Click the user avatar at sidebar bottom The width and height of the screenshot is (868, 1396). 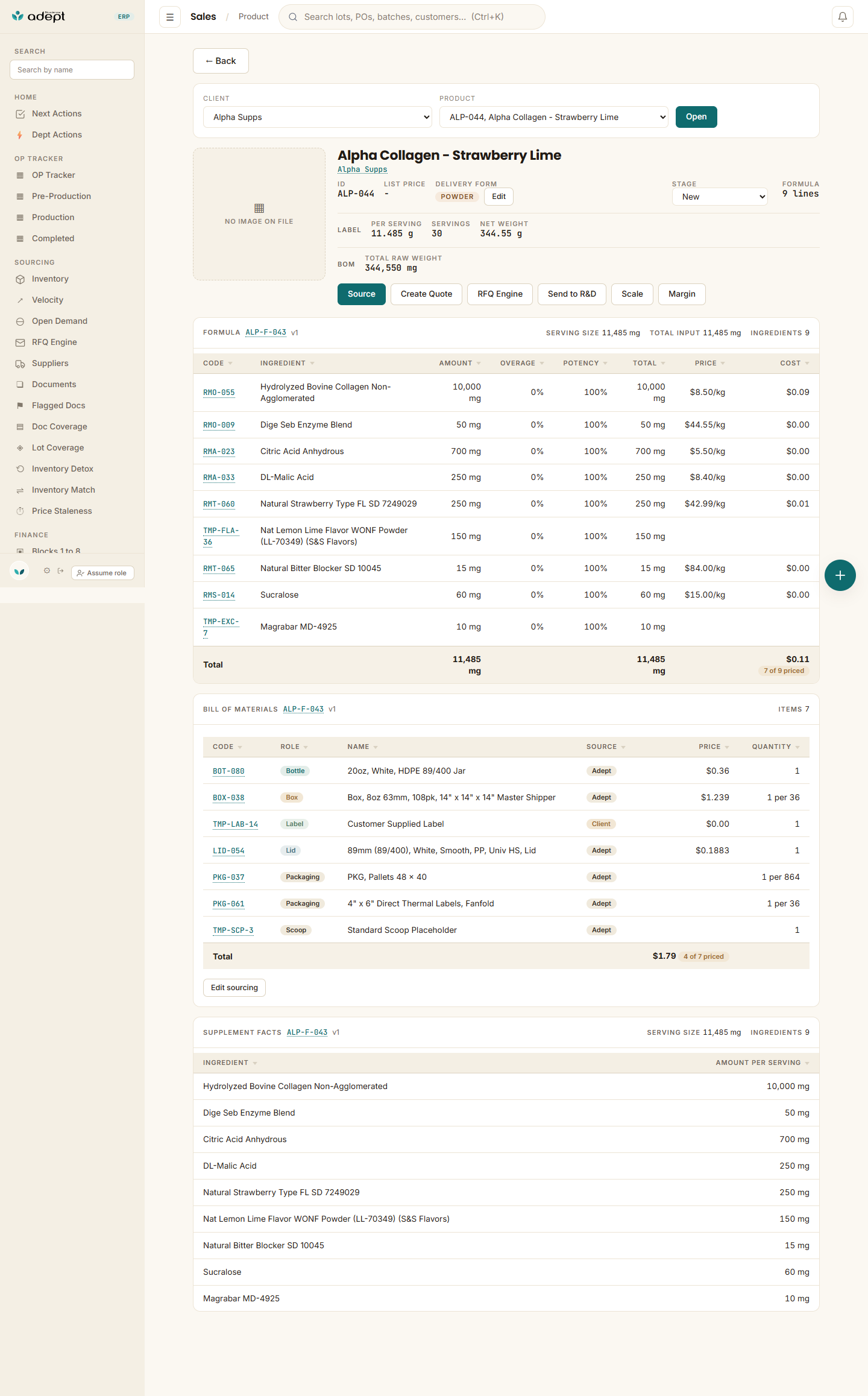tap(19, 571)
